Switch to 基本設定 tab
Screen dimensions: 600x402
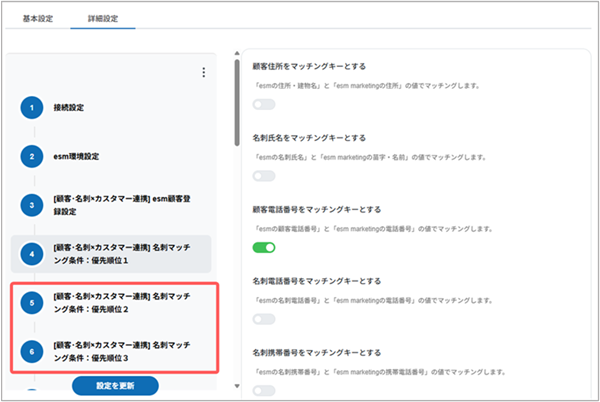coord(37,21)
